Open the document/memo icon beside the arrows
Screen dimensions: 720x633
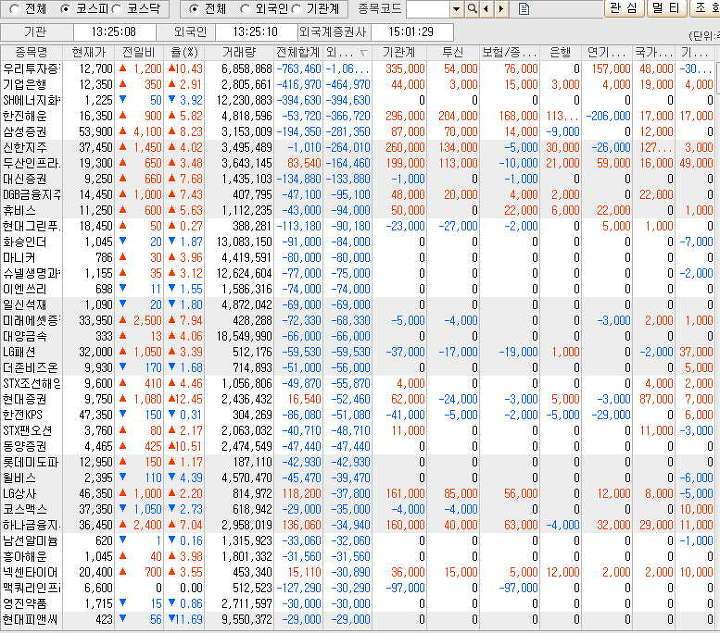523,9
